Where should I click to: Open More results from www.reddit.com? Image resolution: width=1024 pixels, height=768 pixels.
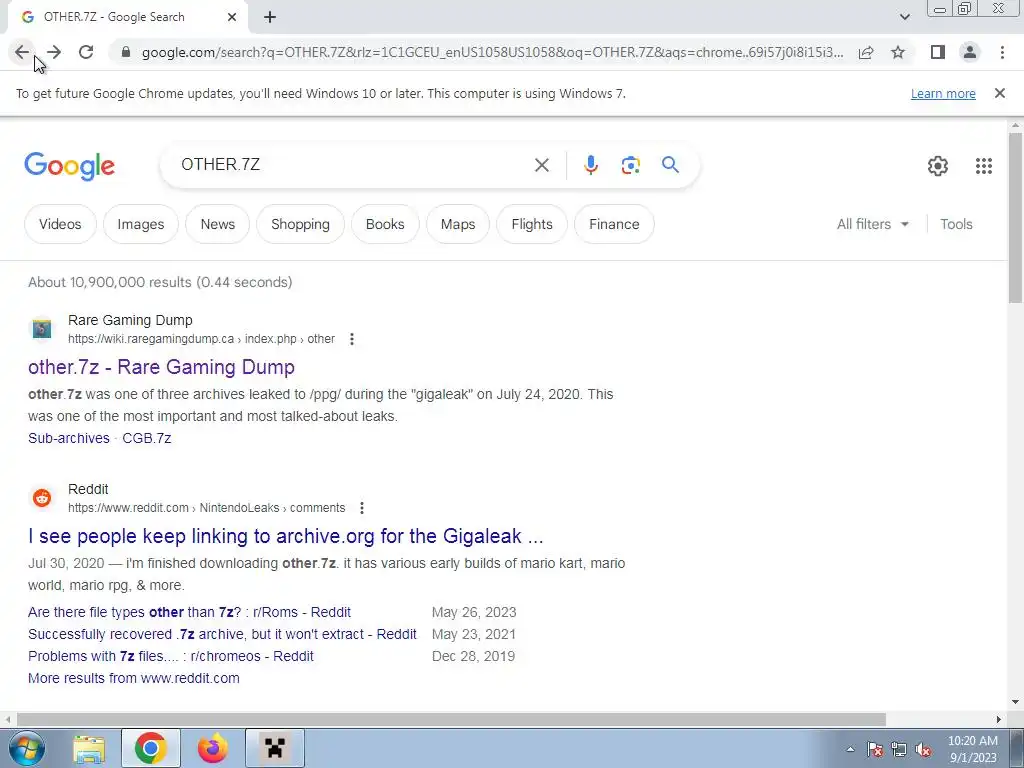134,679
